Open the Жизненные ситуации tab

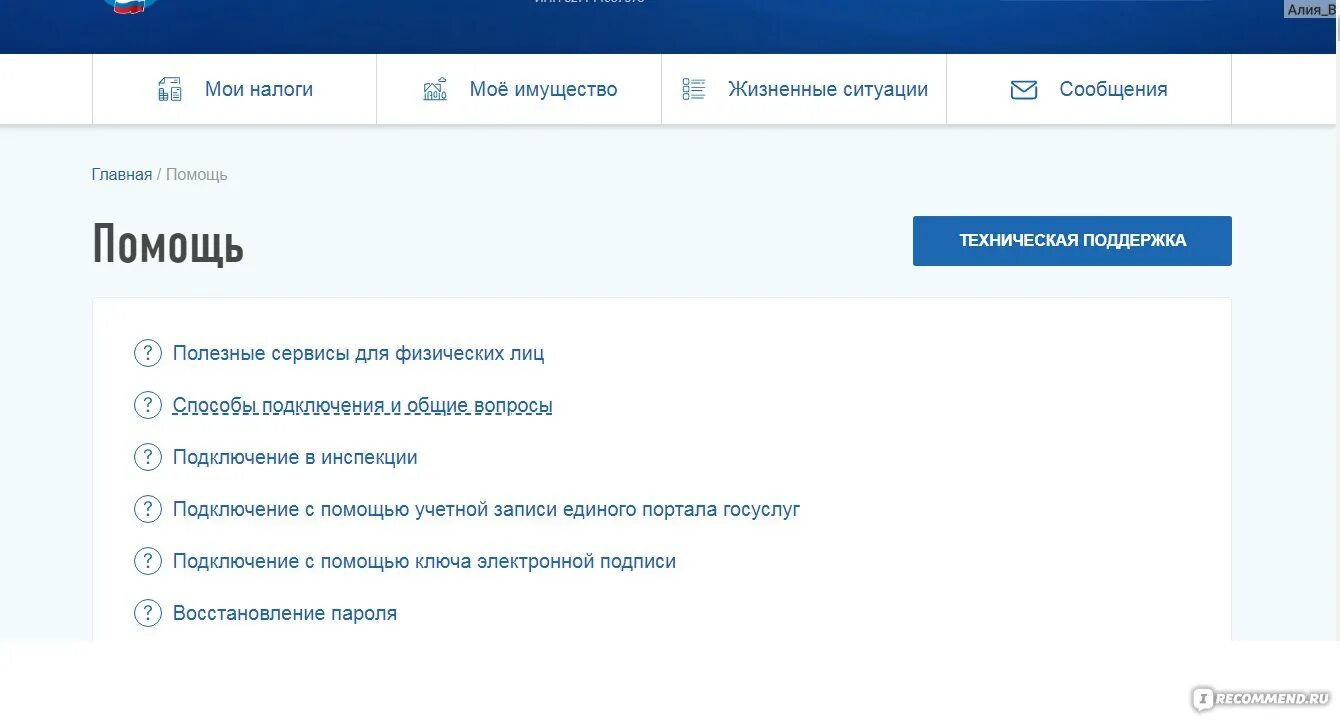click(x=804, y=89)
